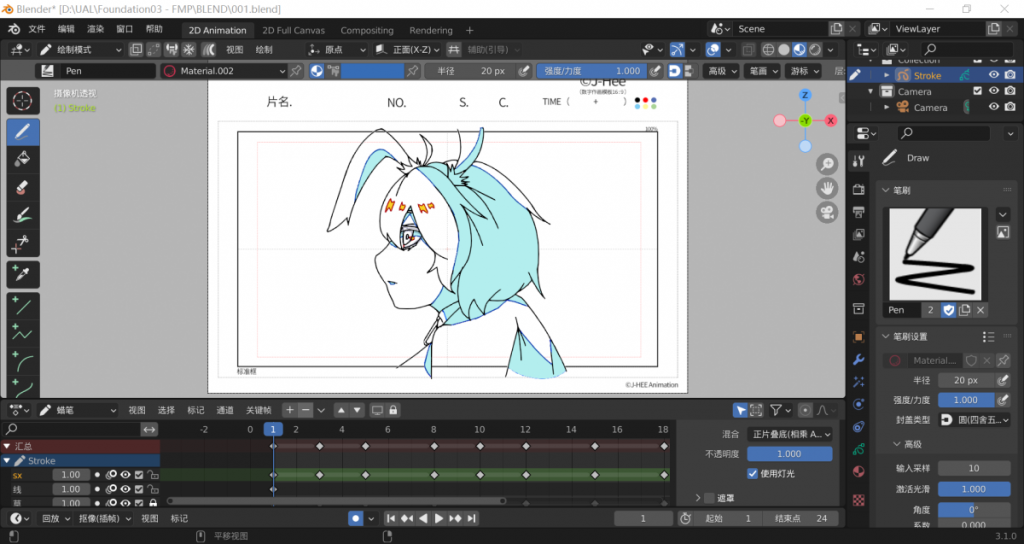Image resolution: width=1024 pixels, height=544 pixels.
Task: Select the Erase tool
Action: [x=23, y=187]
